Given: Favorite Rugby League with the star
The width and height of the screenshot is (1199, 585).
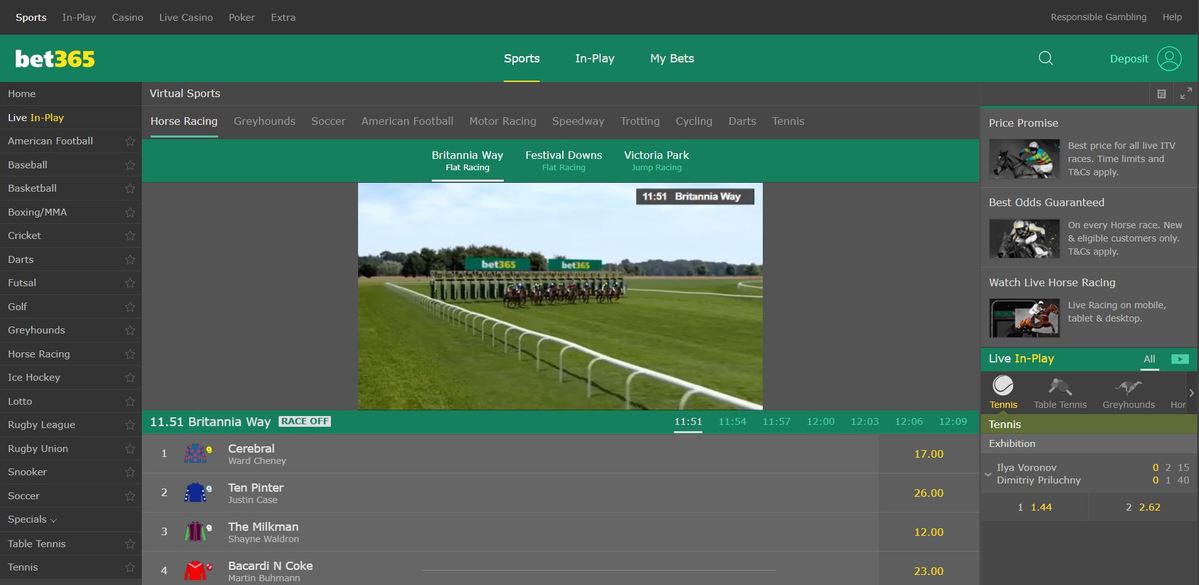Looking at the screenshot, I should (130, 425).
